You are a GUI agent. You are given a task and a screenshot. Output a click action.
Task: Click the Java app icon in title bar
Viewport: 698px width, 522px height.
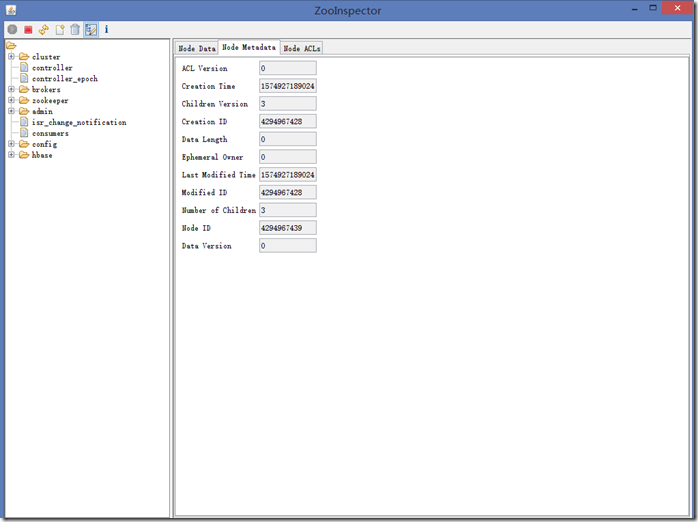pos(11,9)
